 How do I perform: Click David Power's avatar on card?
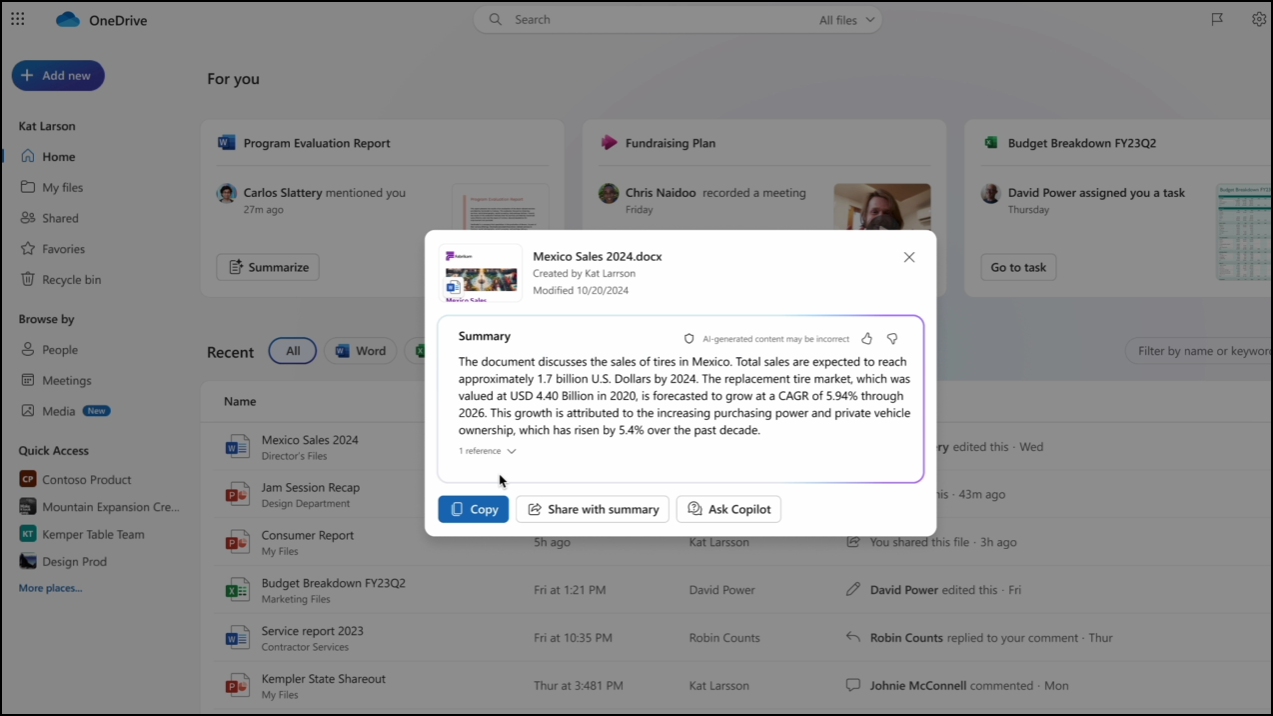tap(991, 194)
